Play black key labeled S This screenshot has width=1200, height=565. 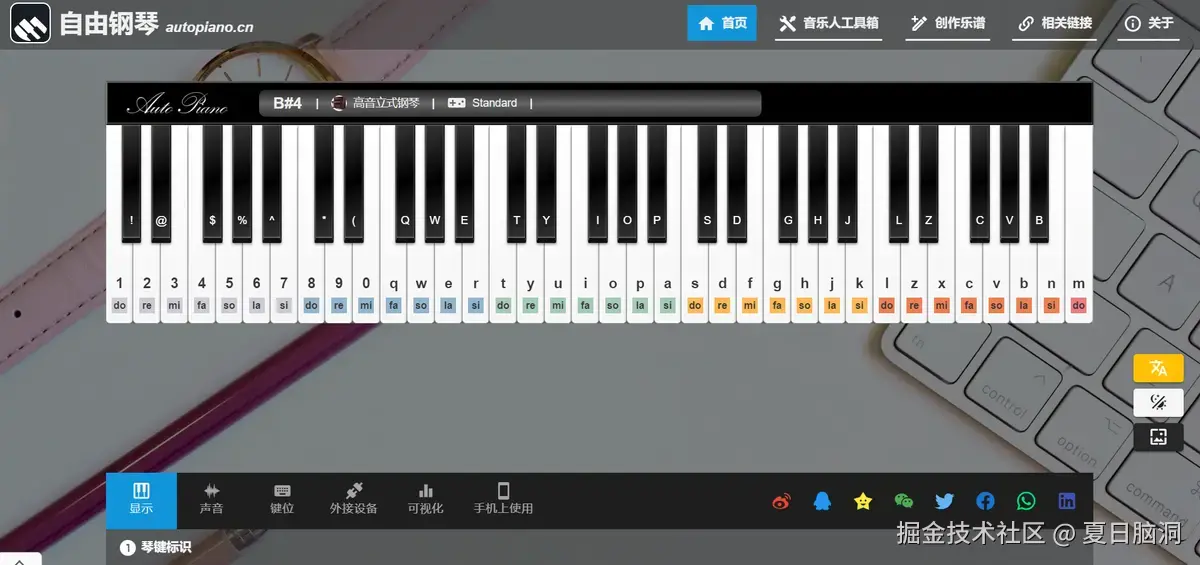point(707,183)
